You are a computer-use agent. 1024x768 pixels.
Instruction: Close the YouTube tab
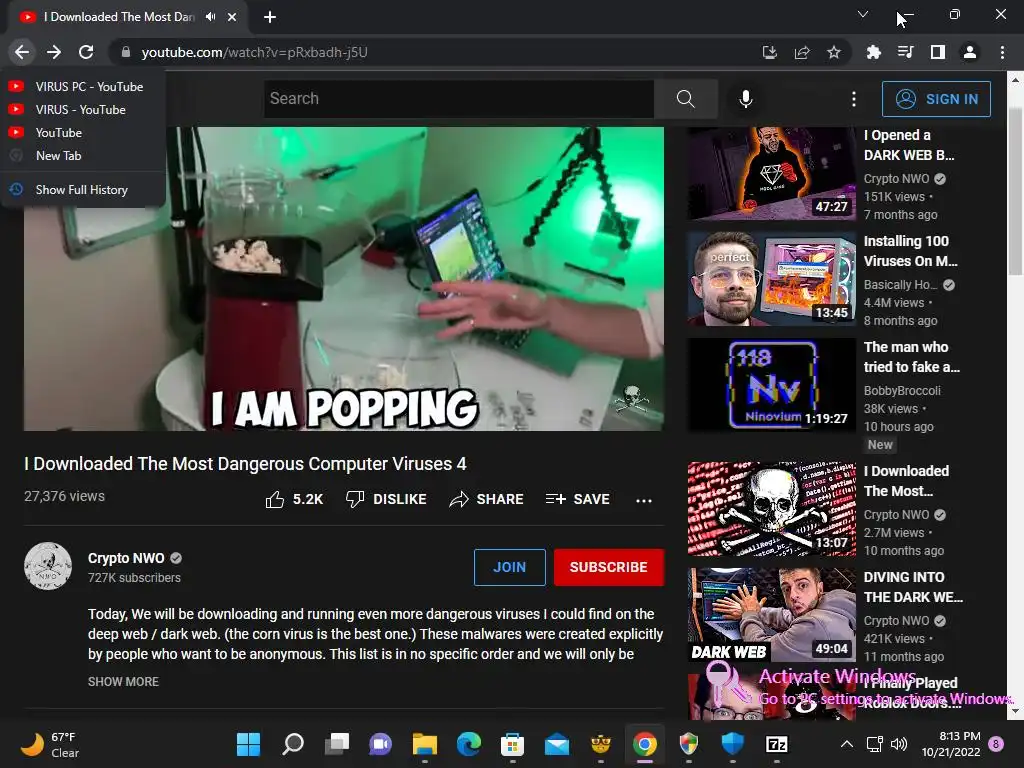[x=232, y=17]
